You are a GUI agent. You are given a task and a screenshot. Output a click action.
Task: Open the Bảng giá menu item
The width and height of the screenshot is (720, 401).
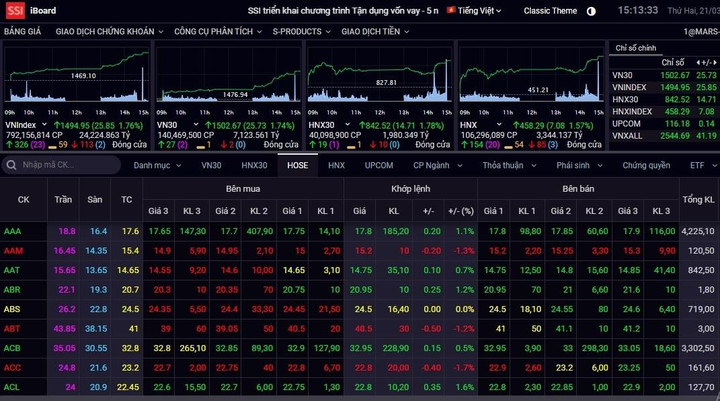[x=24, y=31]
